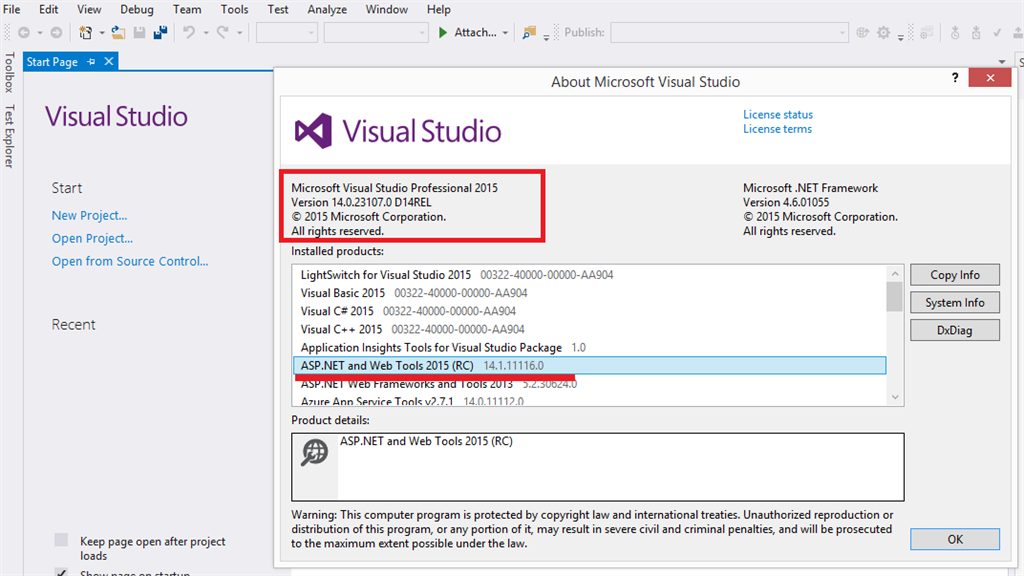Click the Undo arrow icon
The width and height of the screenshot is (1024, 576).
(x=188, y=33)
